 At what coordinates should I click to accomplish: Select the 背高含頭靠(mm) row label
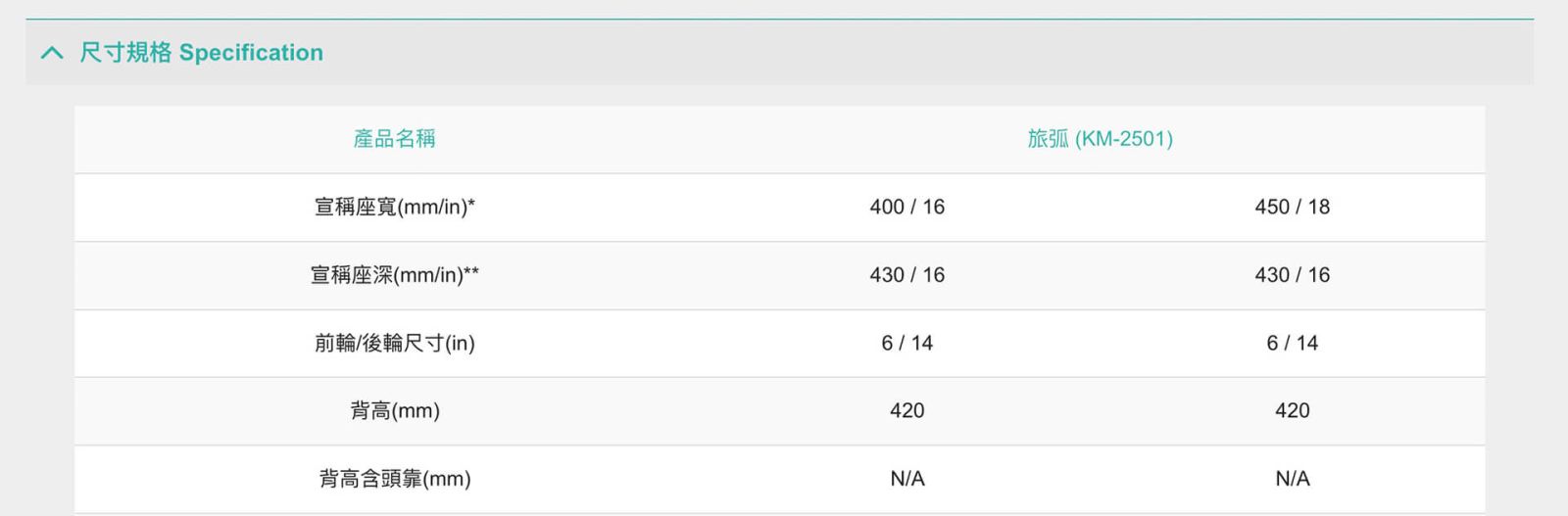pyautogui.click(x=394, y=479)
